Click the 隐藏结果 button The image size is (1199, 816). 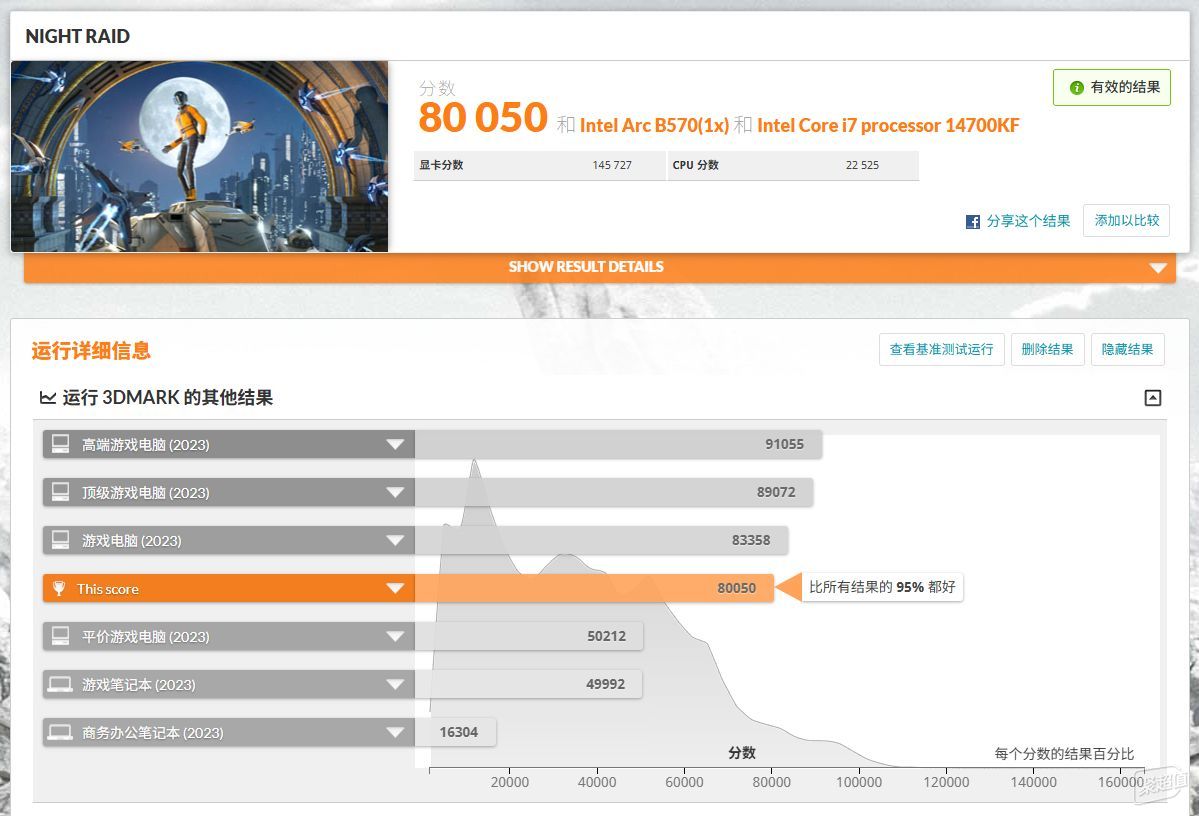coord(1127,349)
